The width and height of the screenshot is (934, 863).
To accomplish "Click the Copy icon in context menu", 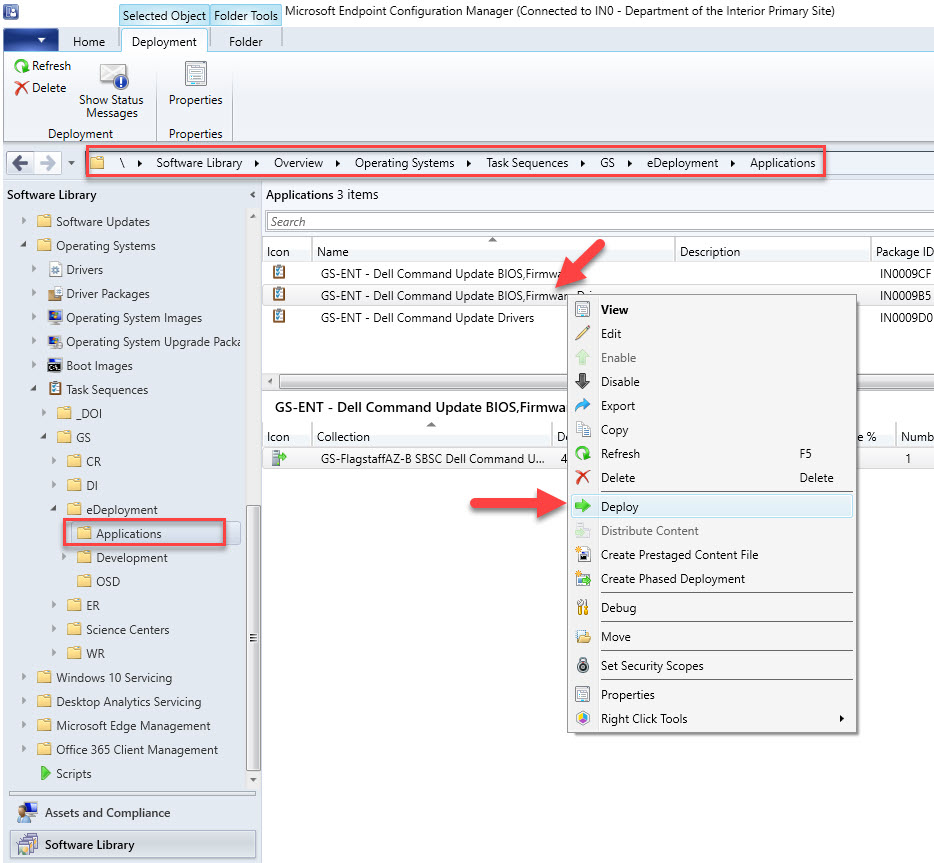I will coord(583,429).
